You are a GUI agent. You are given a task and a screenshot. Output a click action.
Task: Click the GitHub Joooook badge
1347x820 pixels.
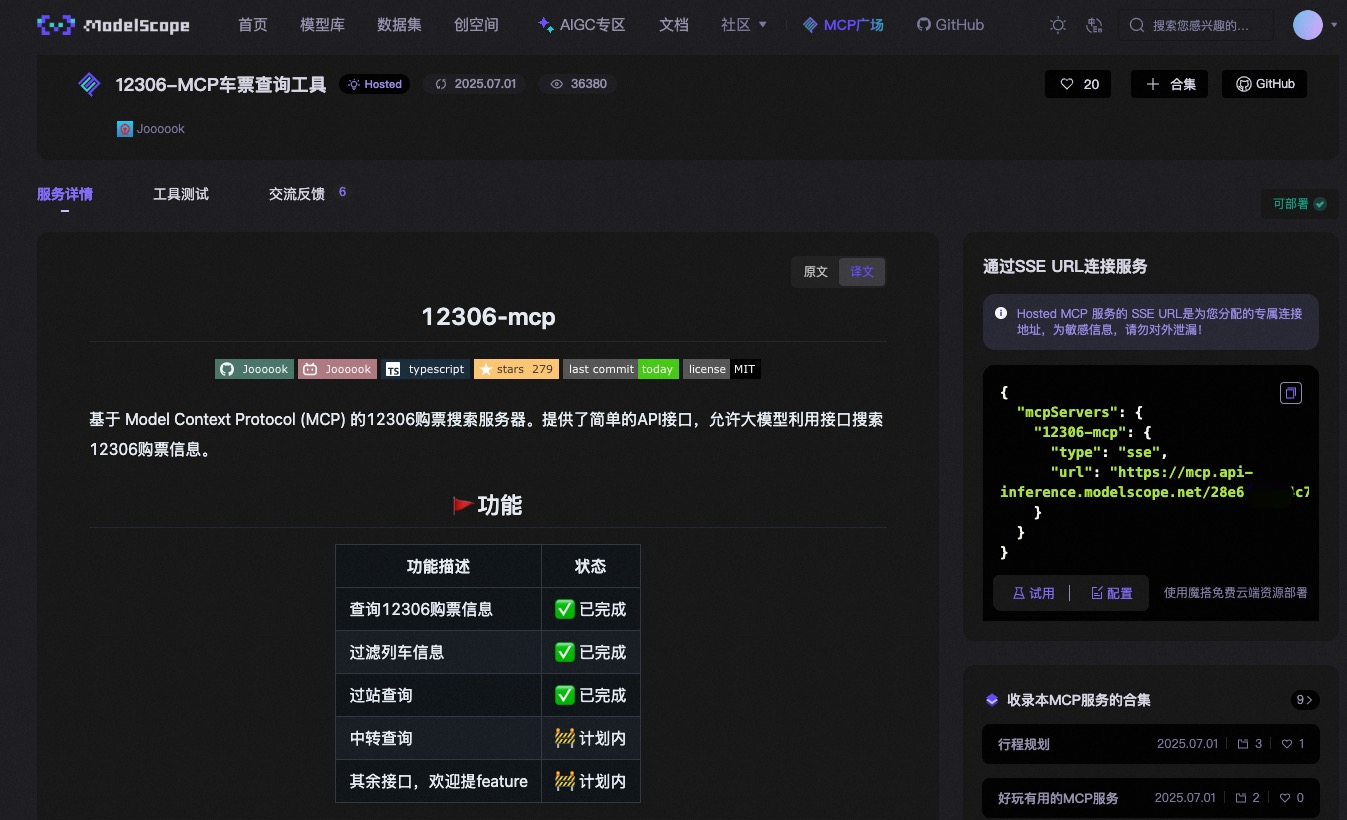[255, 369]
